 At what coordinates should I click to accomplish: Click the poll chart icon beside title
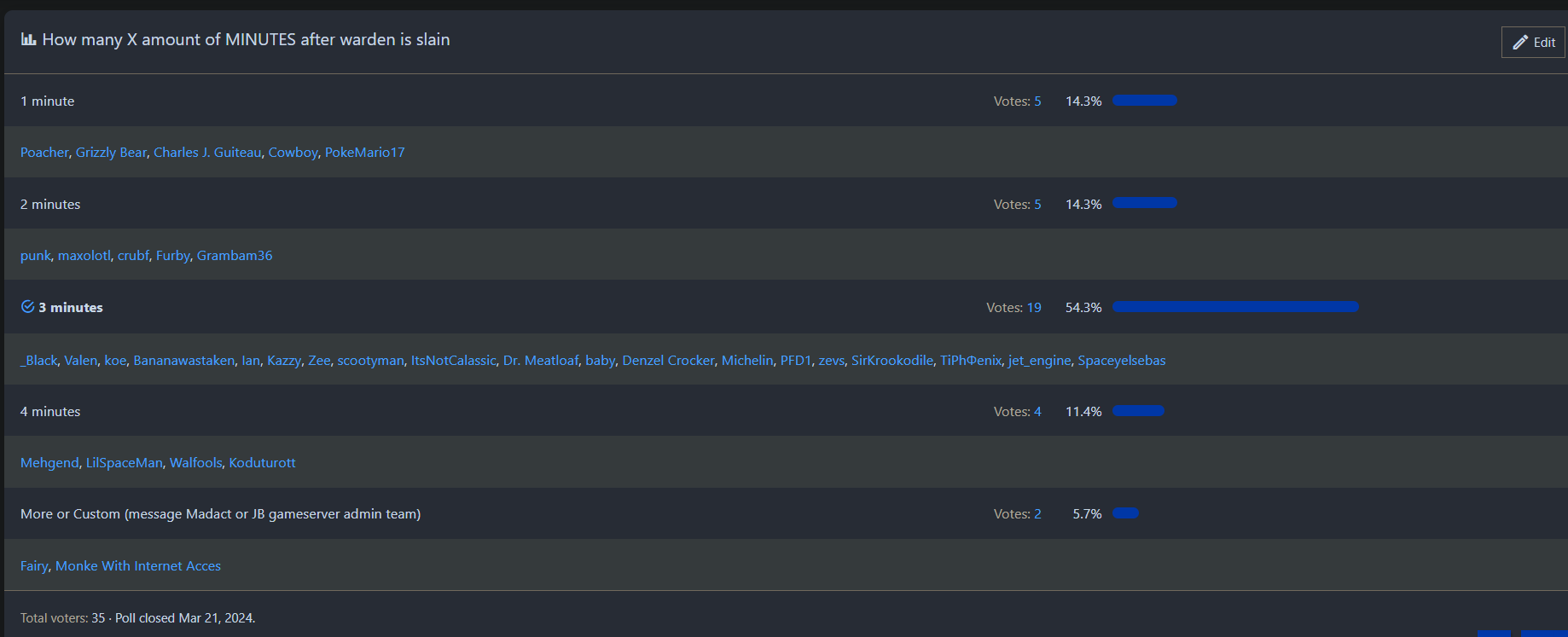pyautogui.click(x=29, y=39)
